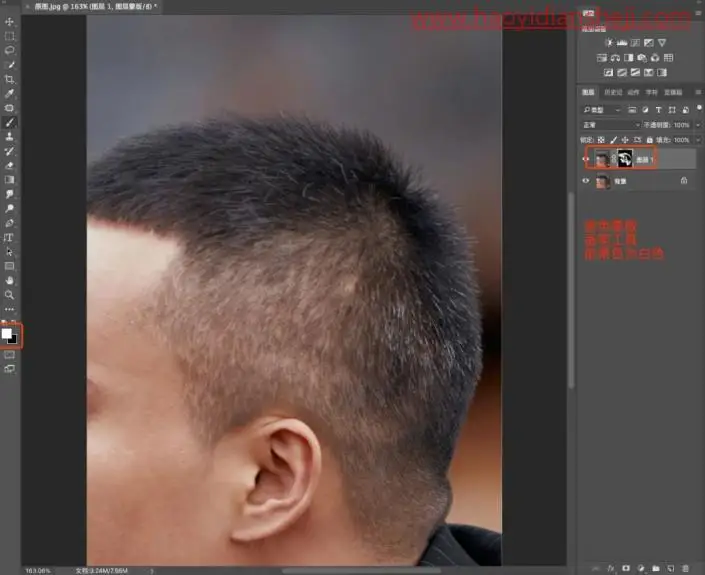The height and width of the screenshot is (575, 705).
Task: Switch to the Actions tab
Action: coord(634,92)
